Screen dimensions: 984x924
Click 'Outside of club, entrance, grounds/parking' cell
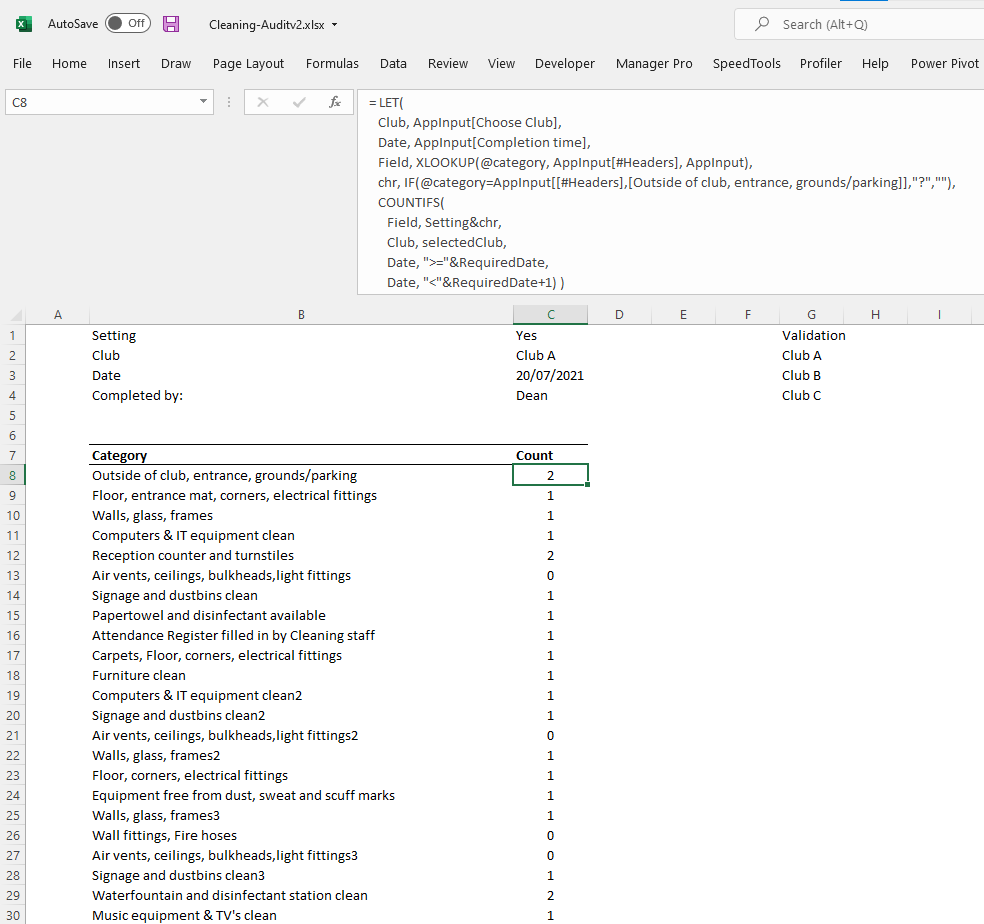[301, 475]
